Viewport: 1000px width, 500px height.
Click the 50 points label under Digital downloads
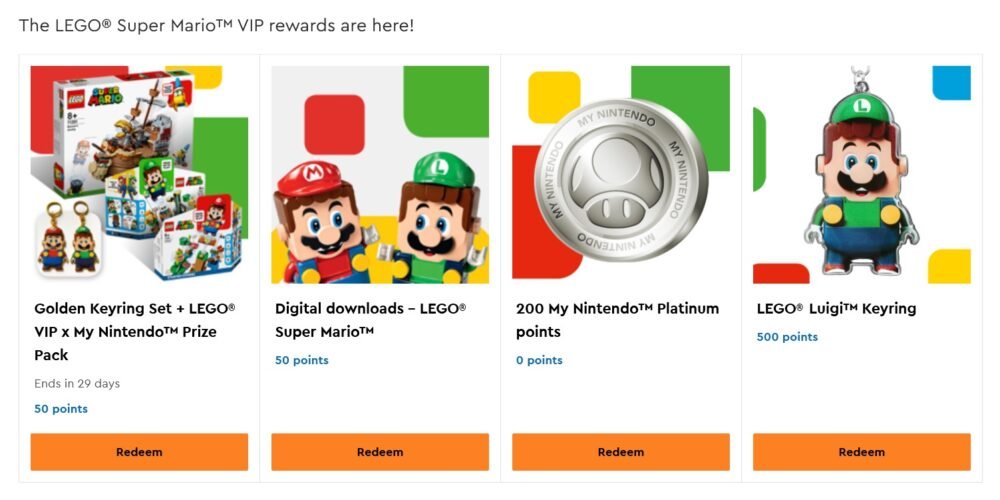click(x=302, y=360)
